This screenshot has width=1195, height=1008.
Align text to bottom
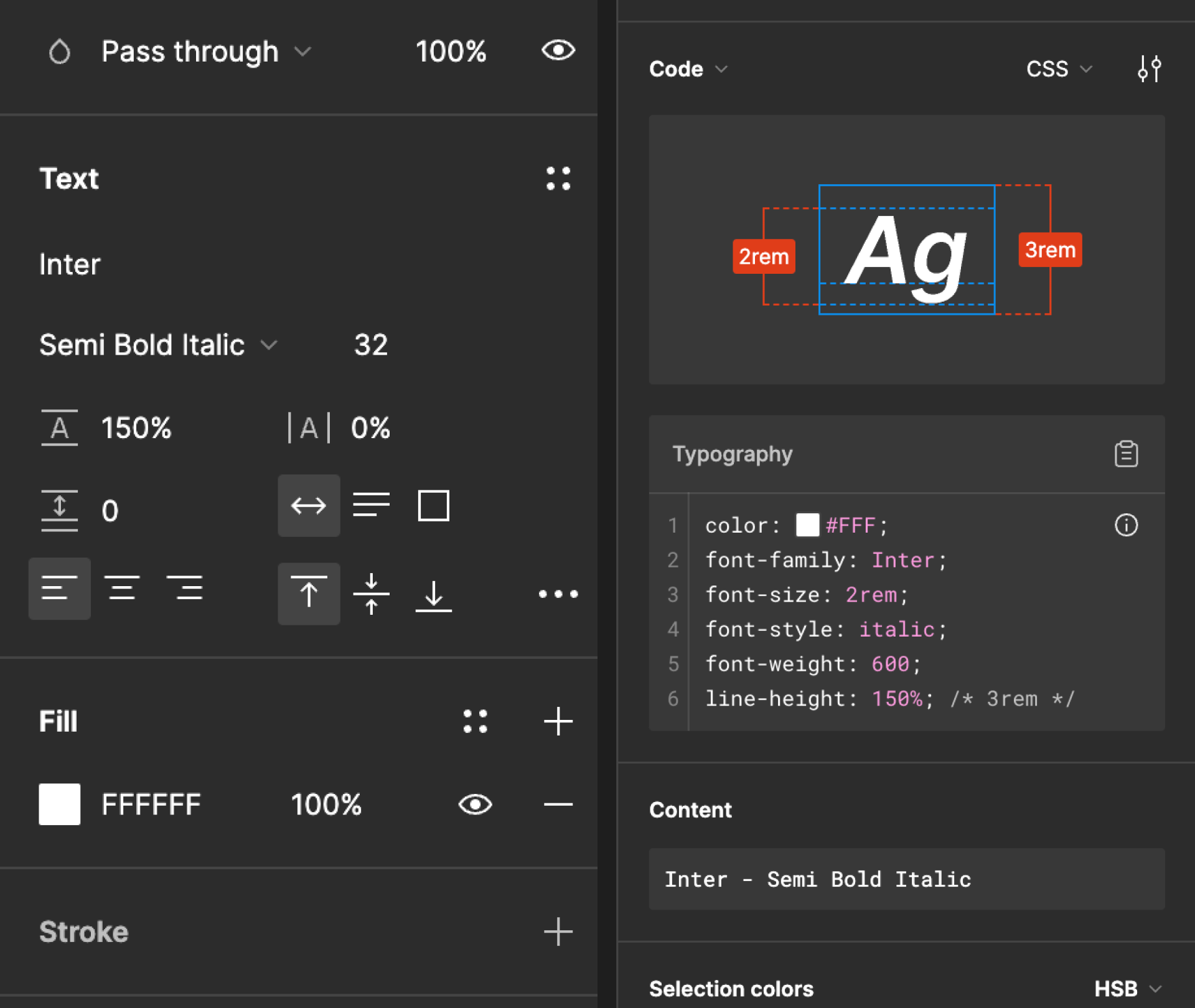433,594
